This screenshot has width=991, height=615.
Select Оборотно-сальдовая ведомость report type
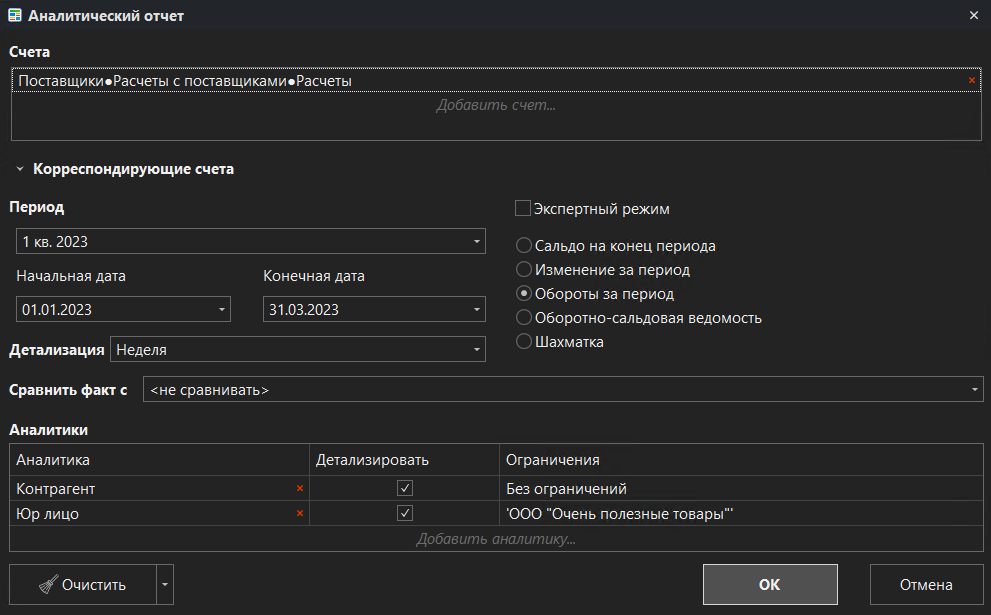pos(523,318)
